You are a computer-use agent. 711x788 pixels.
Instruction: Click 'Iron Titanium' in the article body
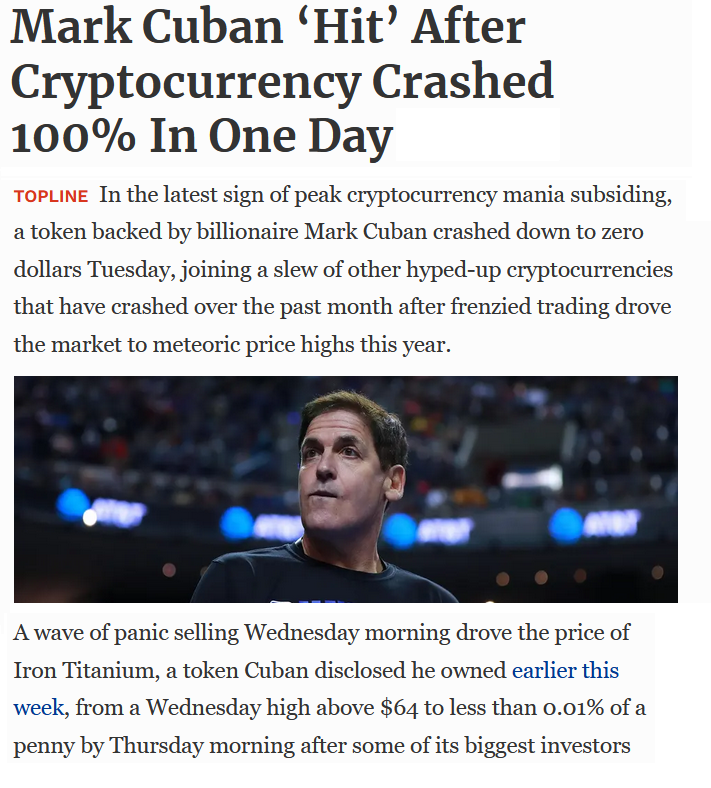(83, 671)
